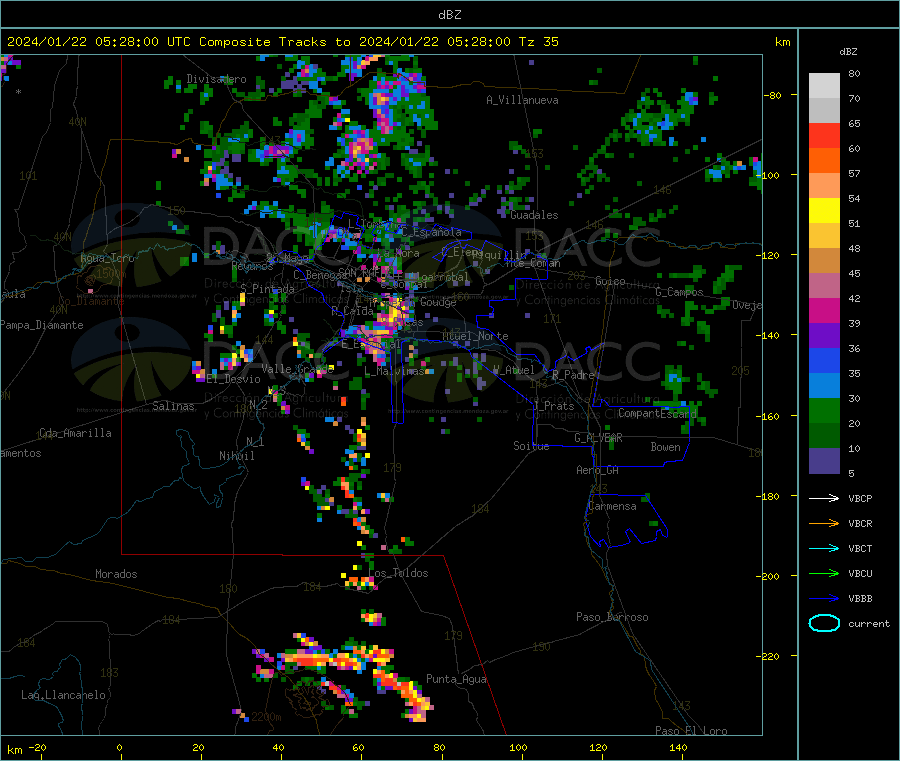
Task: Click the 'Los_Toldos' map label
Action: click(398, 573)
